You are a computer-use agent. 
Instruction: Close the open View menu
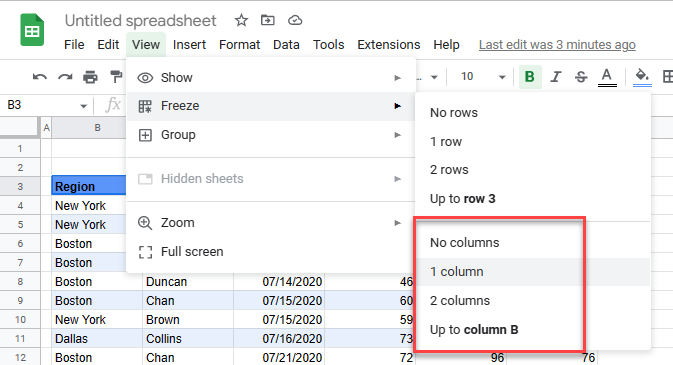pyautogui.click(x=146, y=45)
